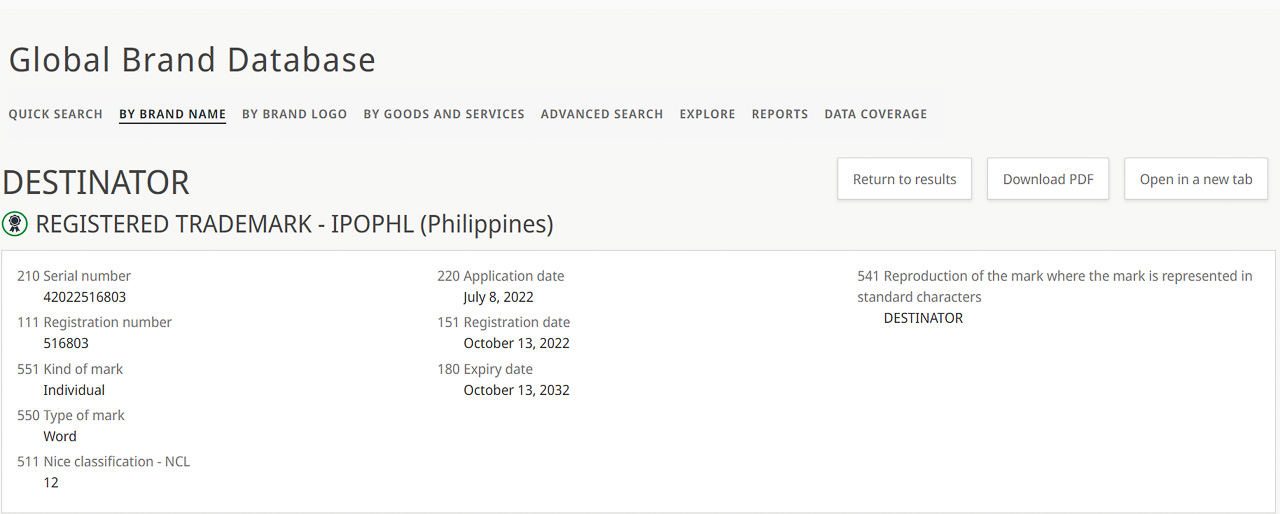1280x514 pixels.
Task: Open the Quick Search tab
Action: pyautogui.click(x=56, y=114)
